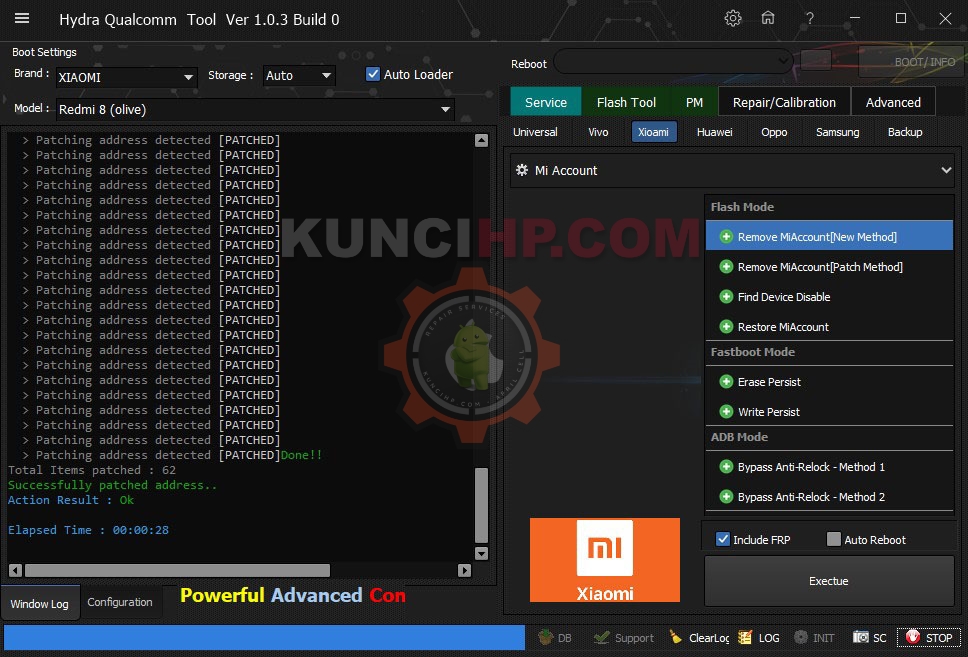The image size is (968, 657).
Task: Click 'Elapsed Time : 00:00:28' log line
Action: pos(88,530)
